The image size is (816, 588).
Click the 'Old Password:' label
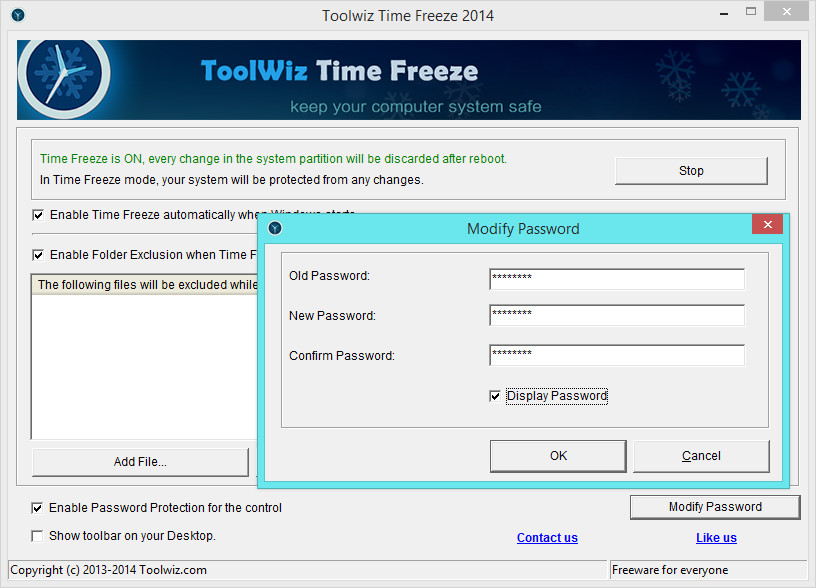(329, 276)
